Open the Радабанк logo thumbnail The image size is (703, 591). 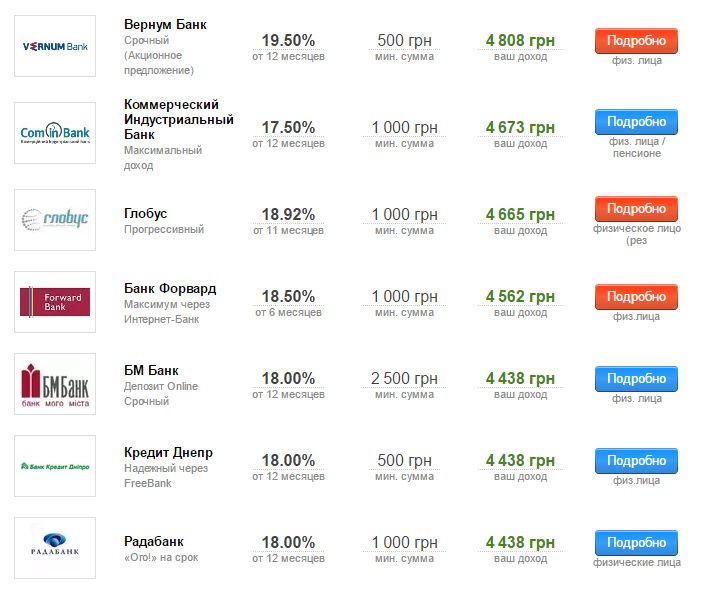click(x=55, y=548)
